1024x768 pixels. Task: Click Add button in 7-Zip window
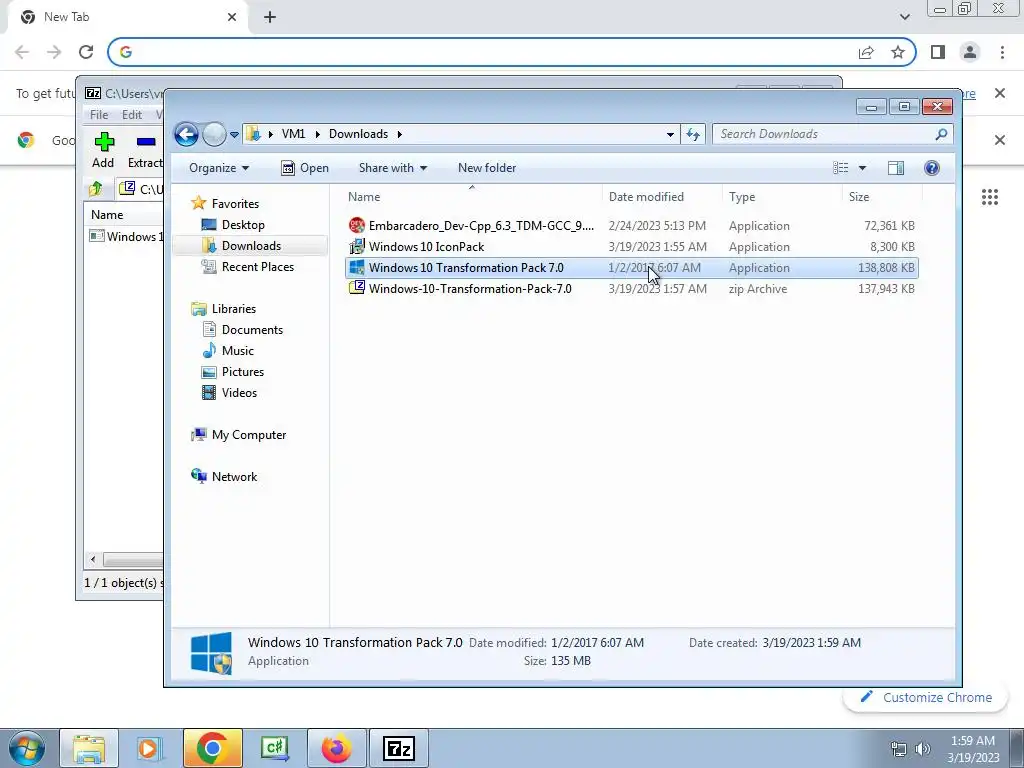(x=103, y=150)
